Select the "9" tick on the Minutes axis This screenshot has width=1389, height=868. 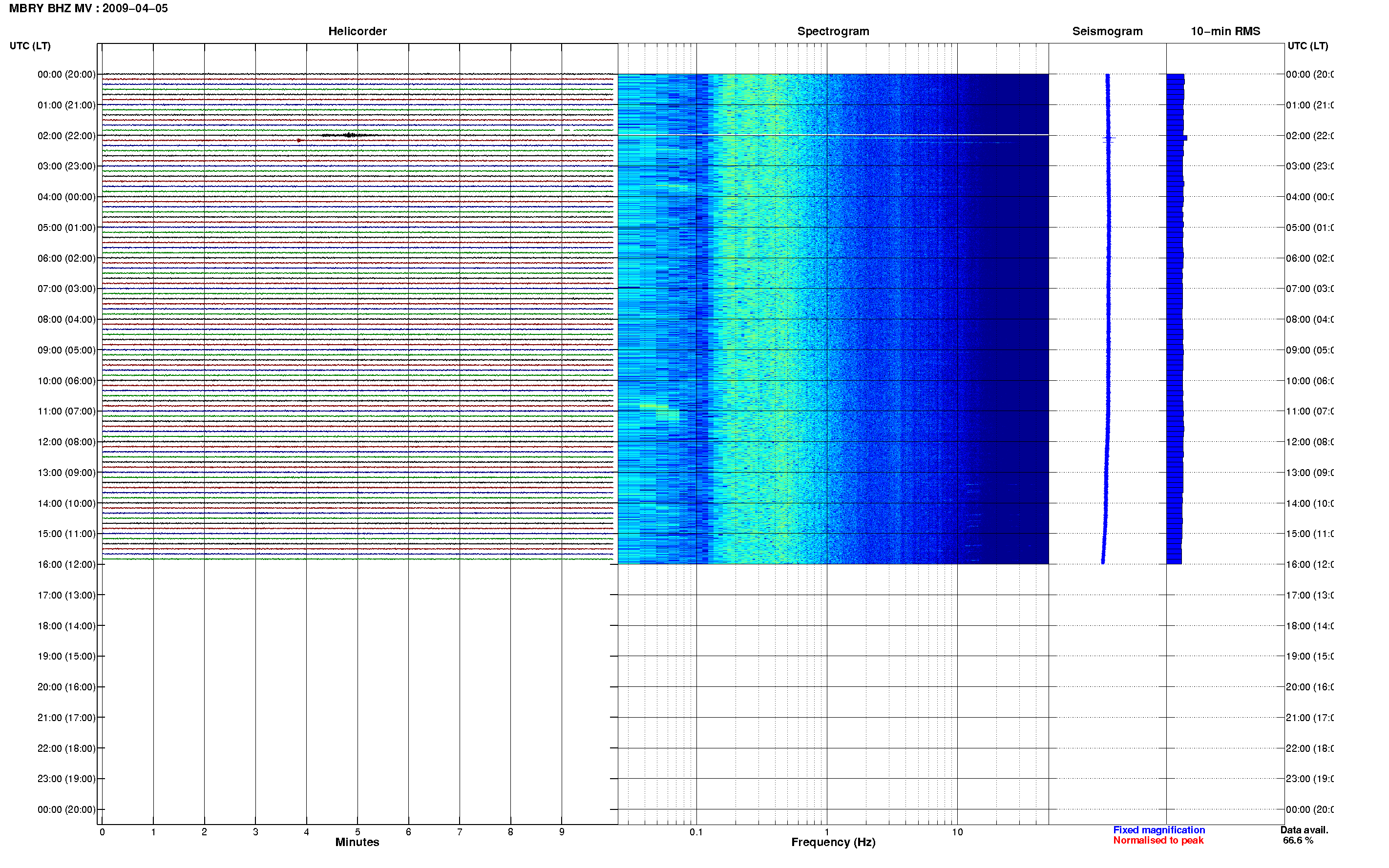tap(562, 832)
